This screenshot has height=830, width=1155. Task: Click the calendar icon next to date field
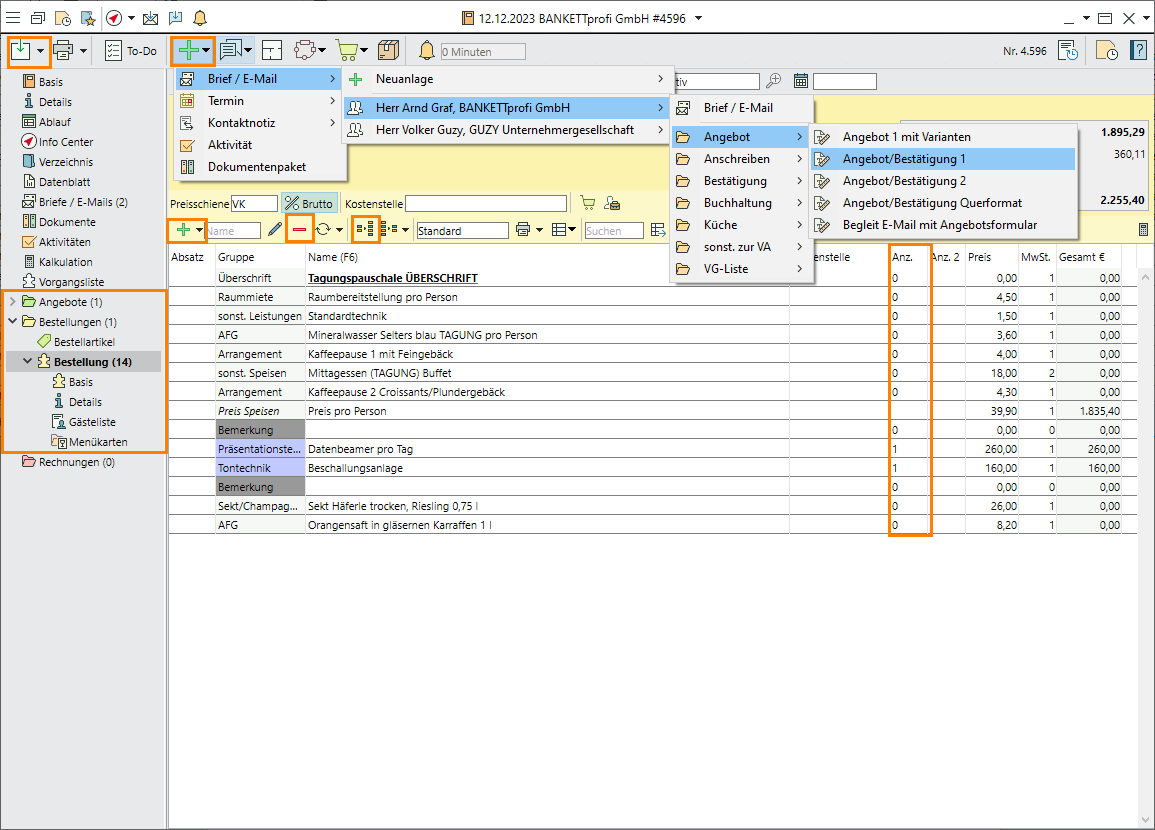pos(801,81)
